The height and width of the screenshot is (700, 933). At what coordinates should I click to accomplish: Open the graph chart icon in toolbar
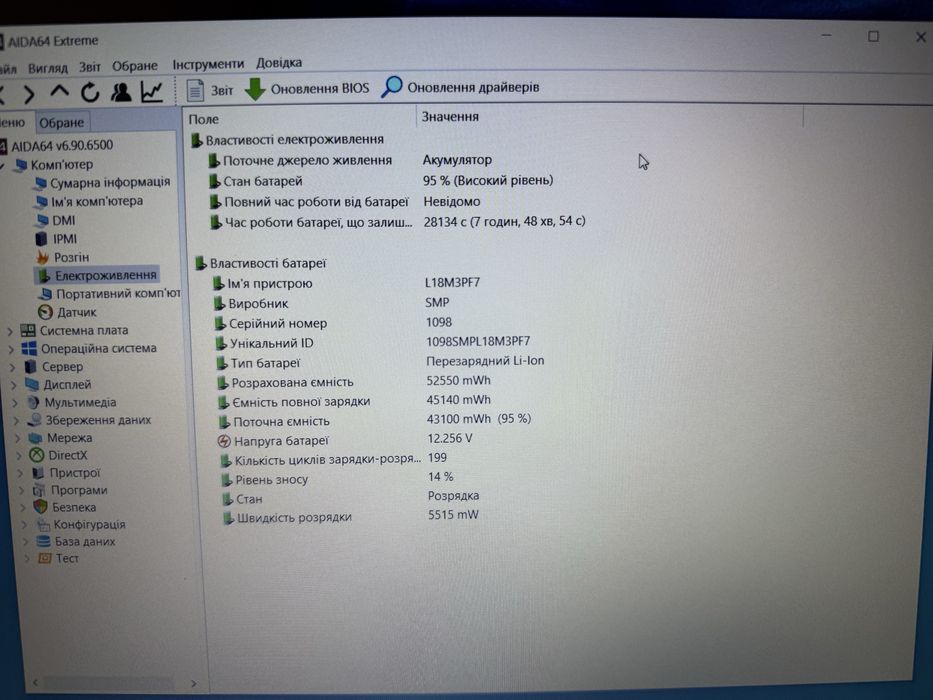click(152, 91)
